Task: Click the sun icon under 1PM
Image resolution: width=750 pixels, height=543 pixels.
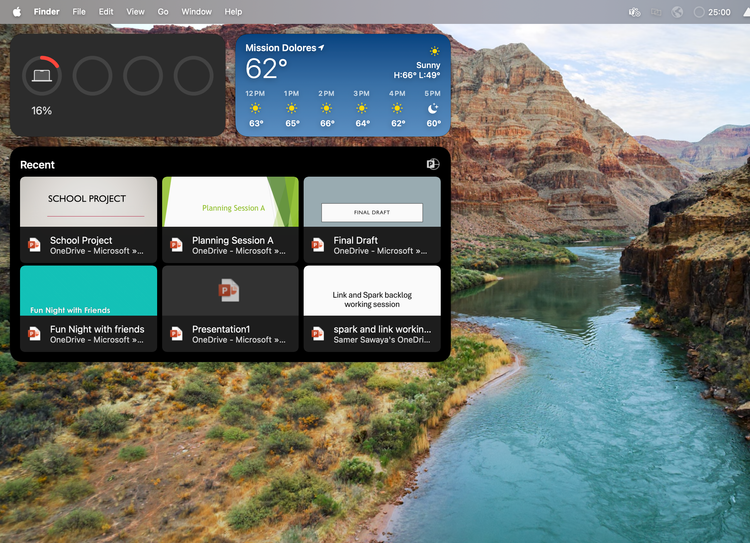Action: pos(291,108)
